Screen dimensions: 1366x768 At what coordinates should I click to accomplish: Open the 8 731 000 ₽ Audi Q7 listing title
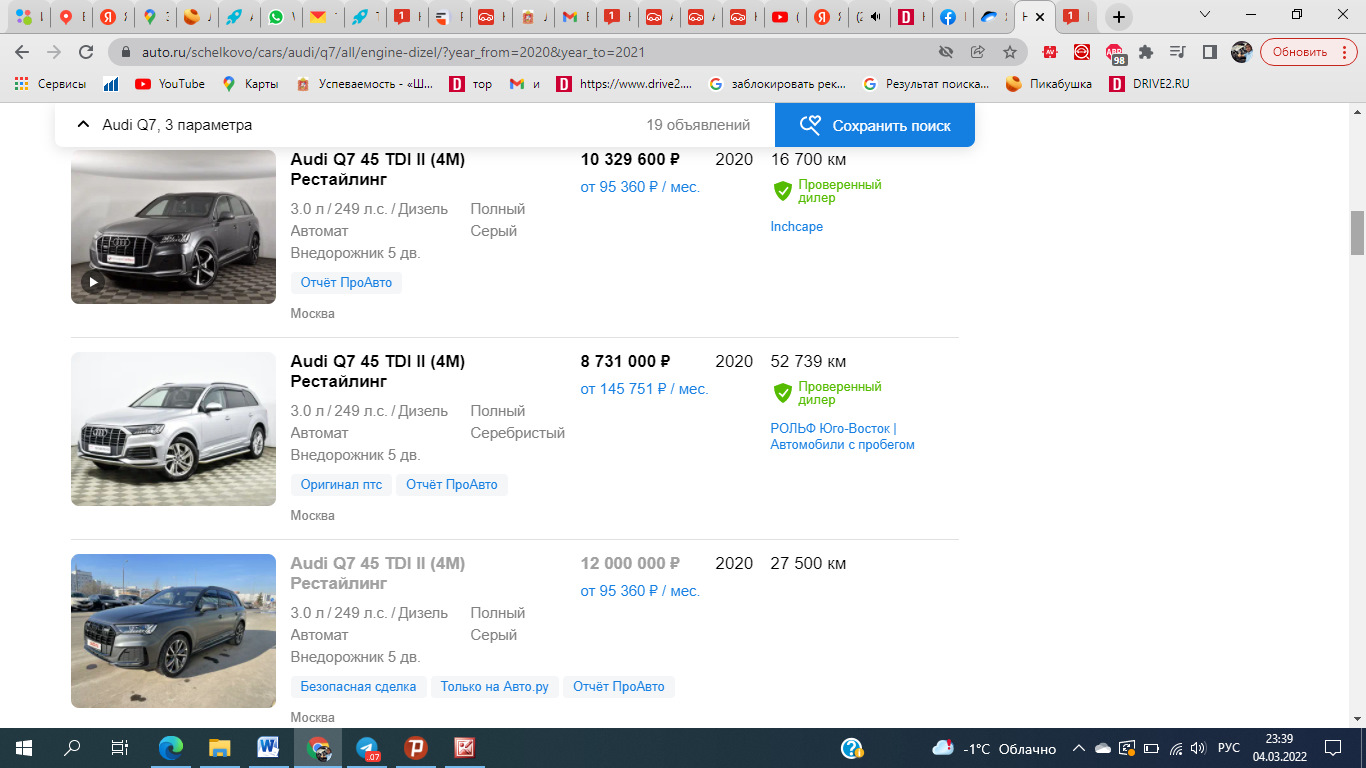378,371
